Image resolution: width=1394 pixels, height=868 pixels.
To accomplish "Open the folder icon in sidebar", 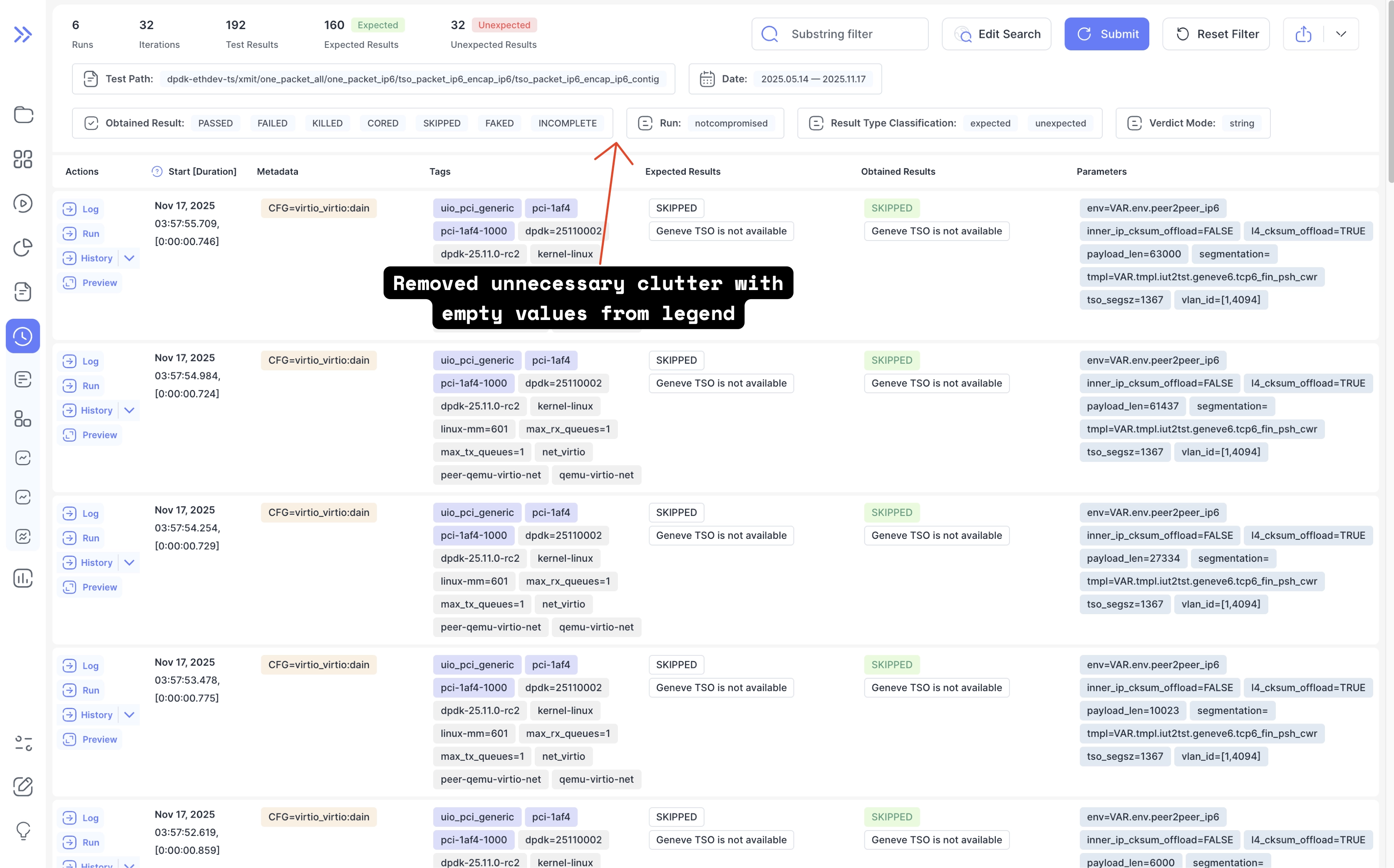I will click(23, 115).
